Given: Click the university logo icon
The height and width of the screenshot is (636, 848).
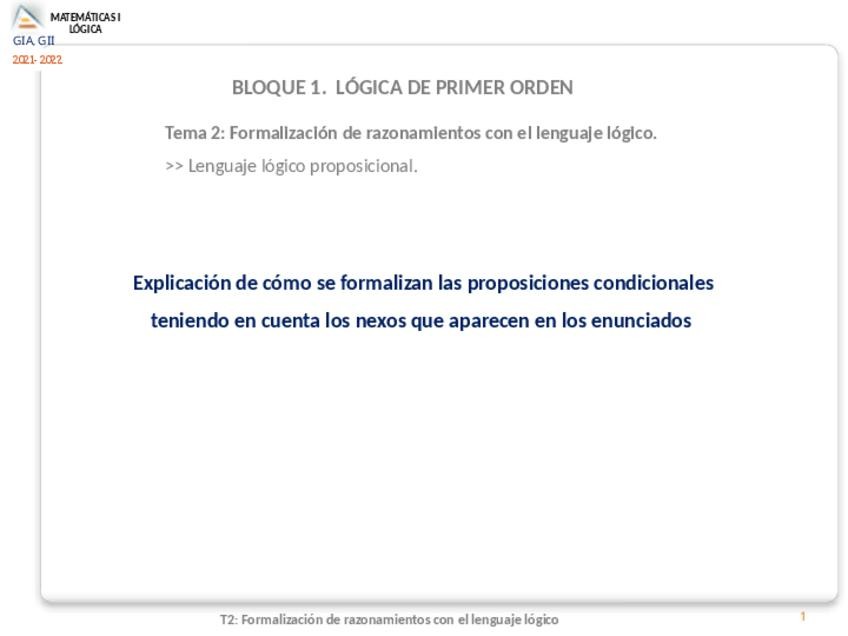Looking at the screenshot, I should [x=26, y=17].
